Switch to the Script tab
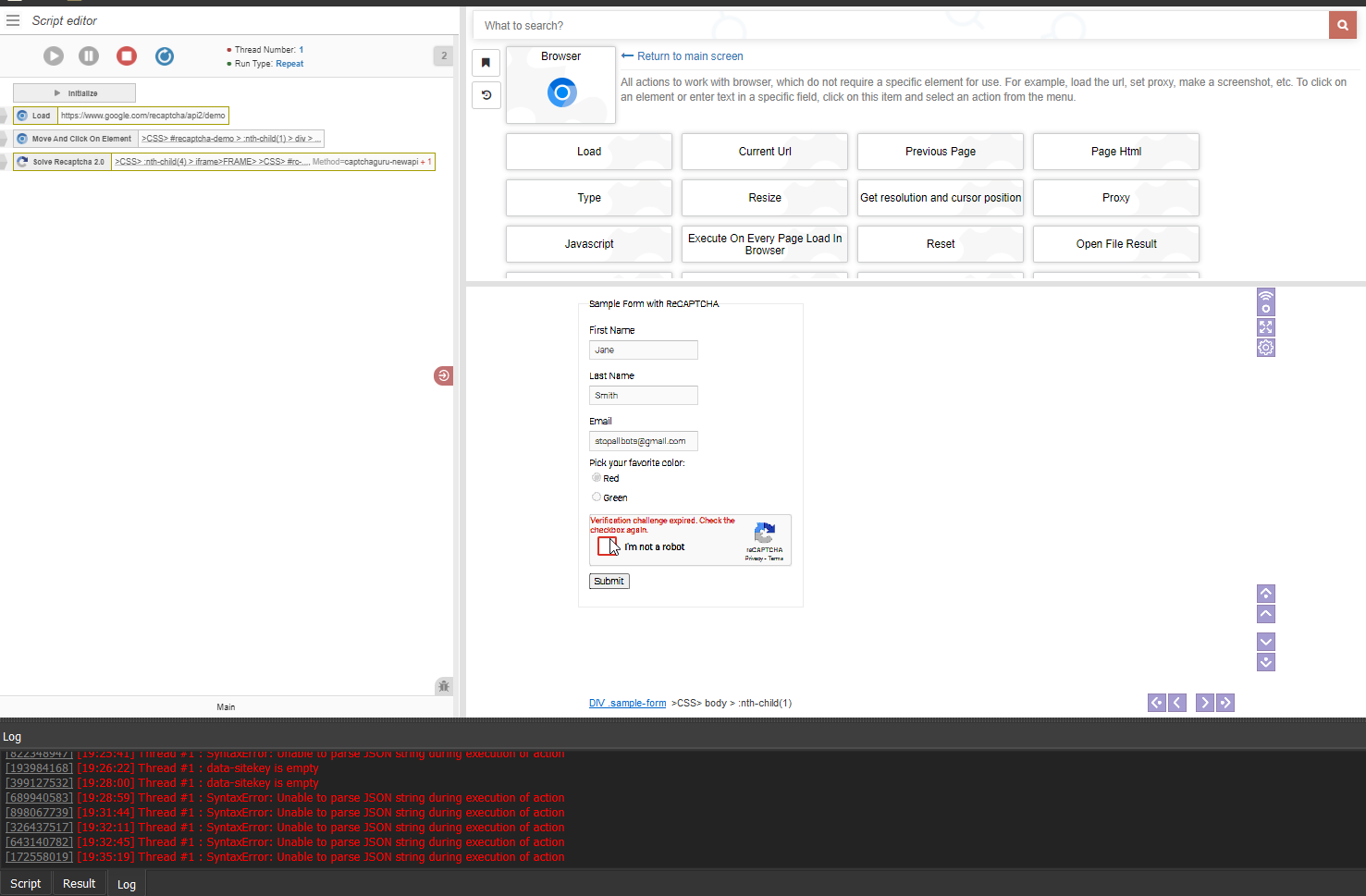Viewport: 1366px width, 896px height. pos(25,884)
